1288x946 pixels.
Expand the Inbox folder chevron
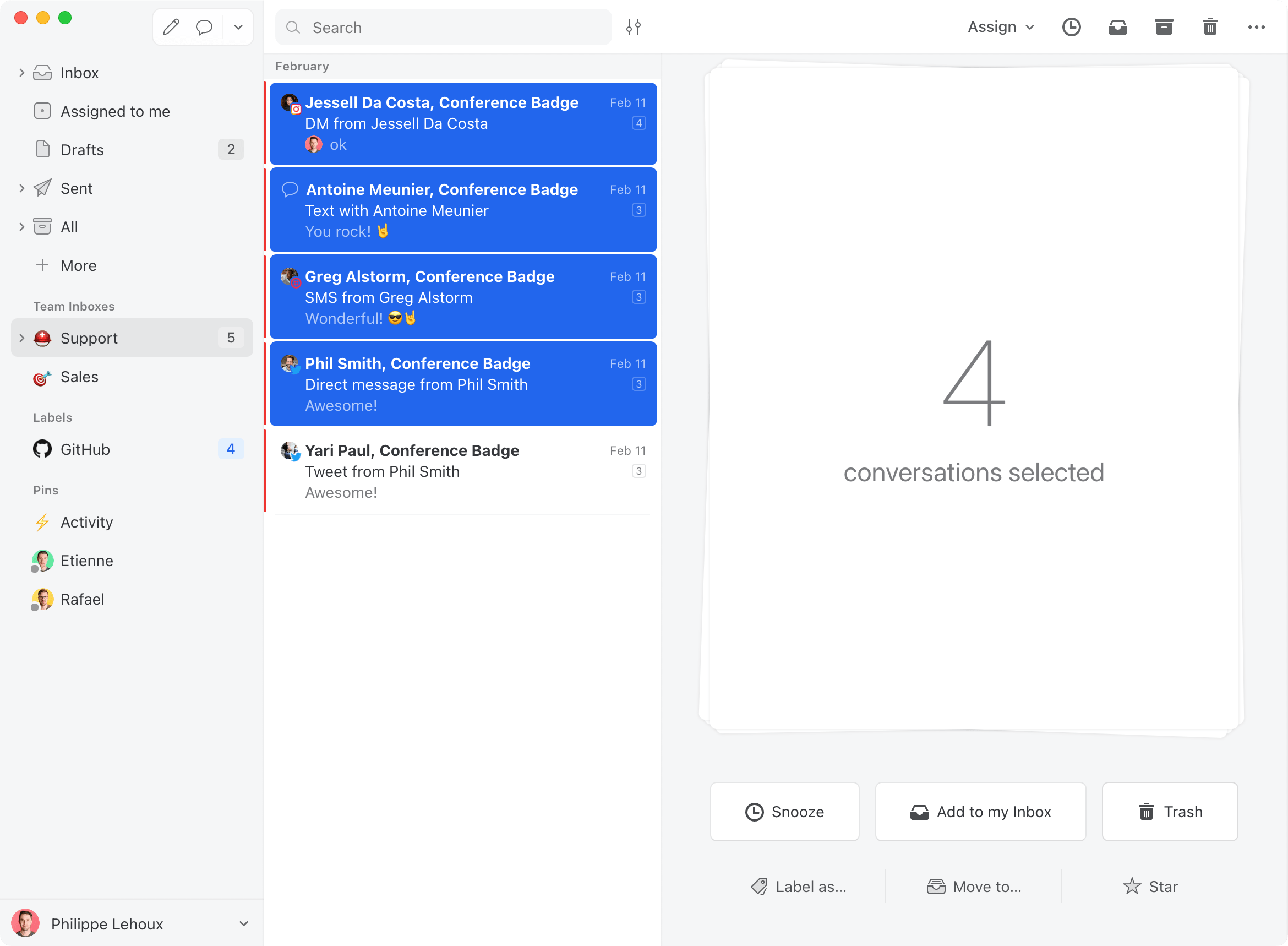tap(22, 73)
